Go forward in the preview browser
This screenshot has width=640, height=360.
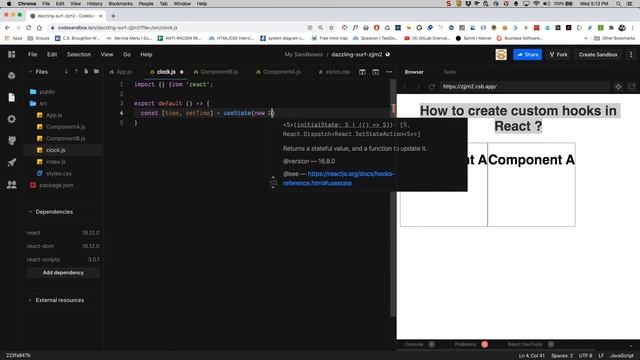[x=418, y=87]
